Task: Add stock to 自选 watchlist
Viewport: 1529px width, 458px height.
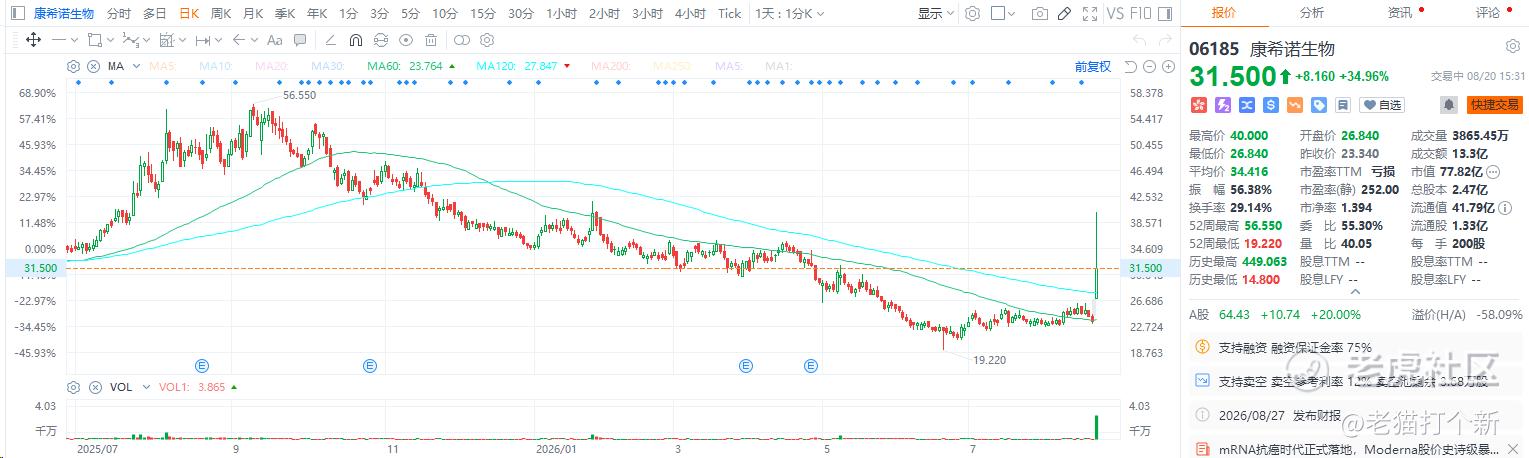Action: [1381, 104]
